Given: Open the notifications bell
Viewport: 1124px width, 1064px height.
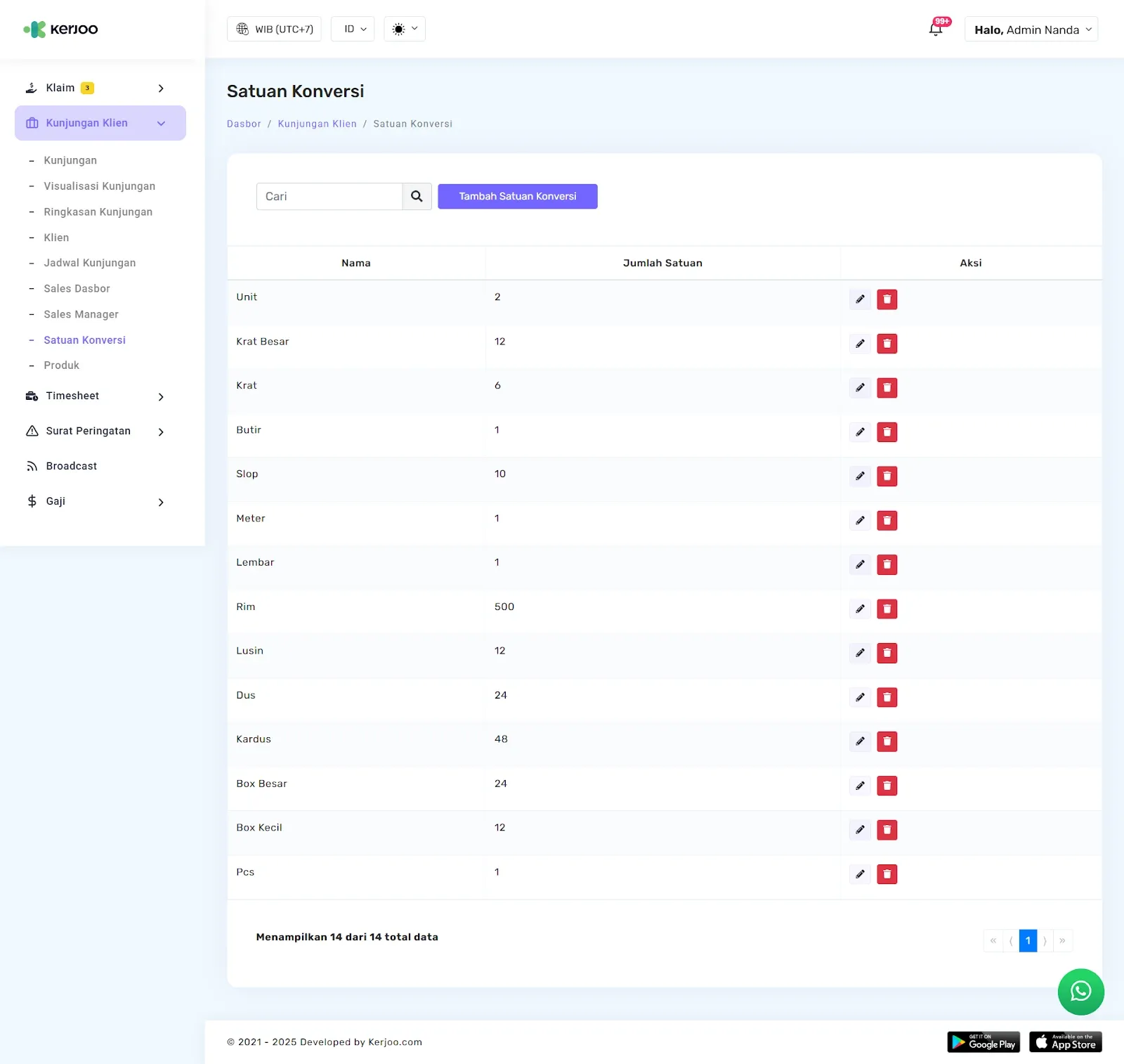Looking at the screenshot, I should coord(936,29).
